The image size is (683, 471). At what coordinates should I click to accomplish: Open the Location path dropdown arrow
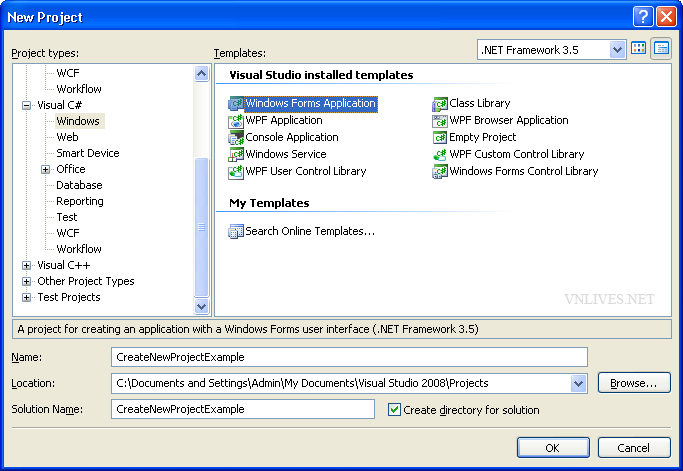click(578, 383)
